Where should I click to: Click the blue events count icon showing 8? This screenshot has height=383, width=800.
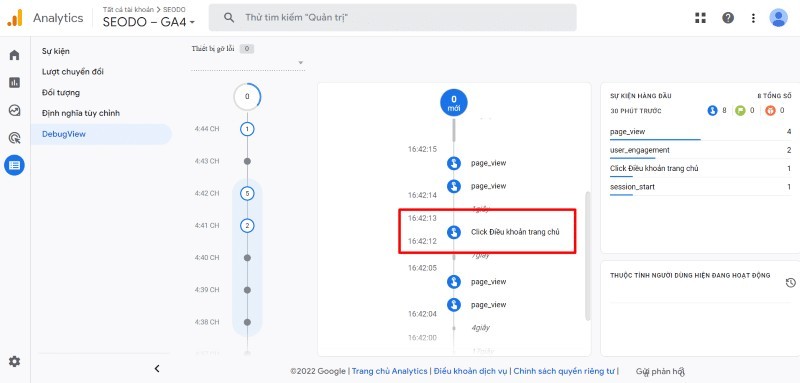tap(712, 110)
